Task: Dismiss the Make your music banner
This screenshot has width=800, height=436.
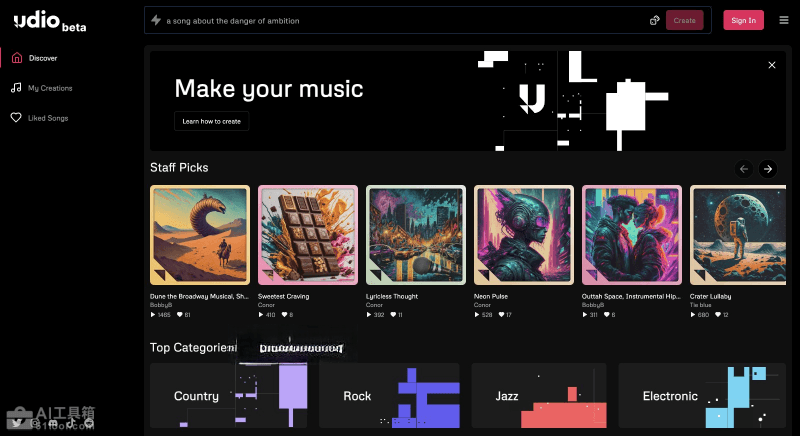Action: point(771,65)
